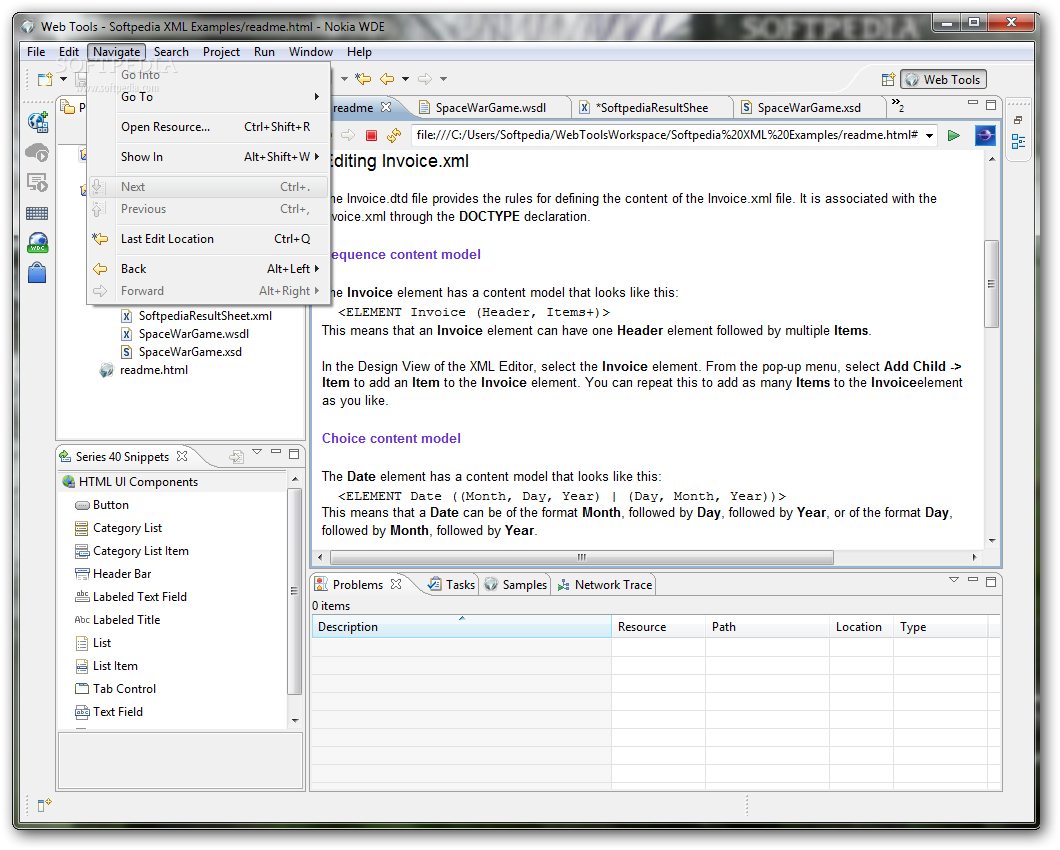
Task: Close the readme editor tab
Action: [x=386, y=107]
